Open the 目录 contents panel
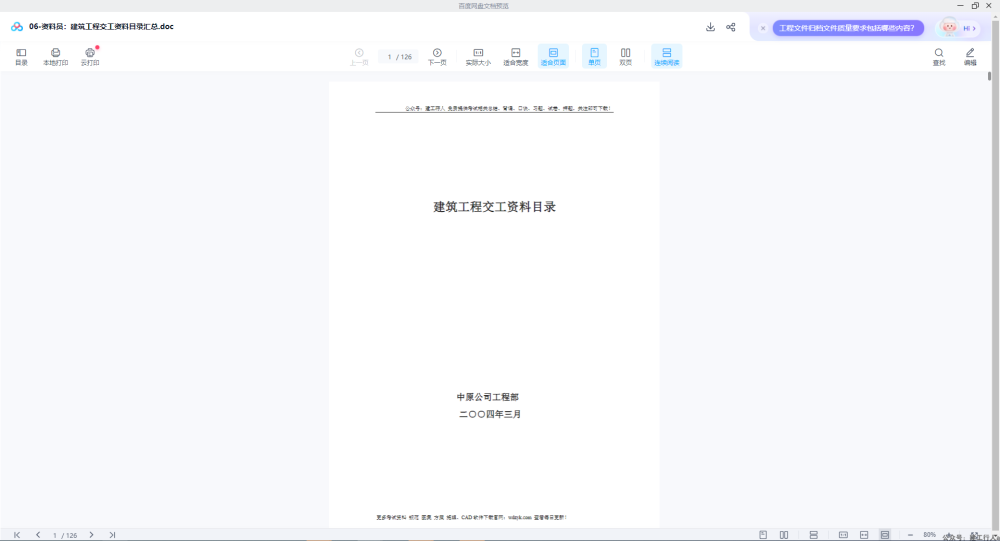The width and height of the screenshot is (1000, 541). (21, 57)
